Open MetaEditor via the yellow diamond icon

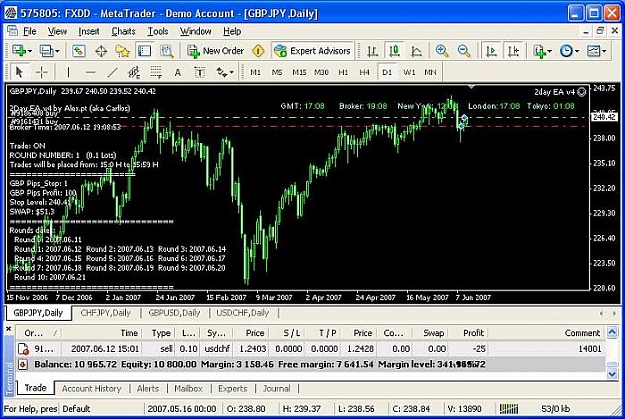(258, 51)
